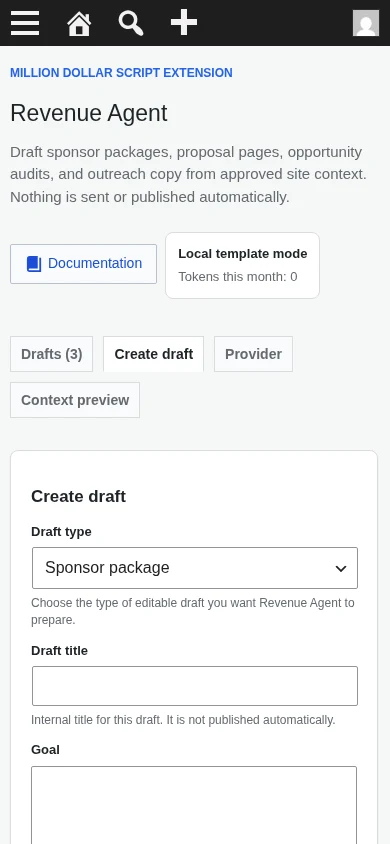Click the plus create-new icon
This screenshot has width=390, height=844.
[184, 23]
